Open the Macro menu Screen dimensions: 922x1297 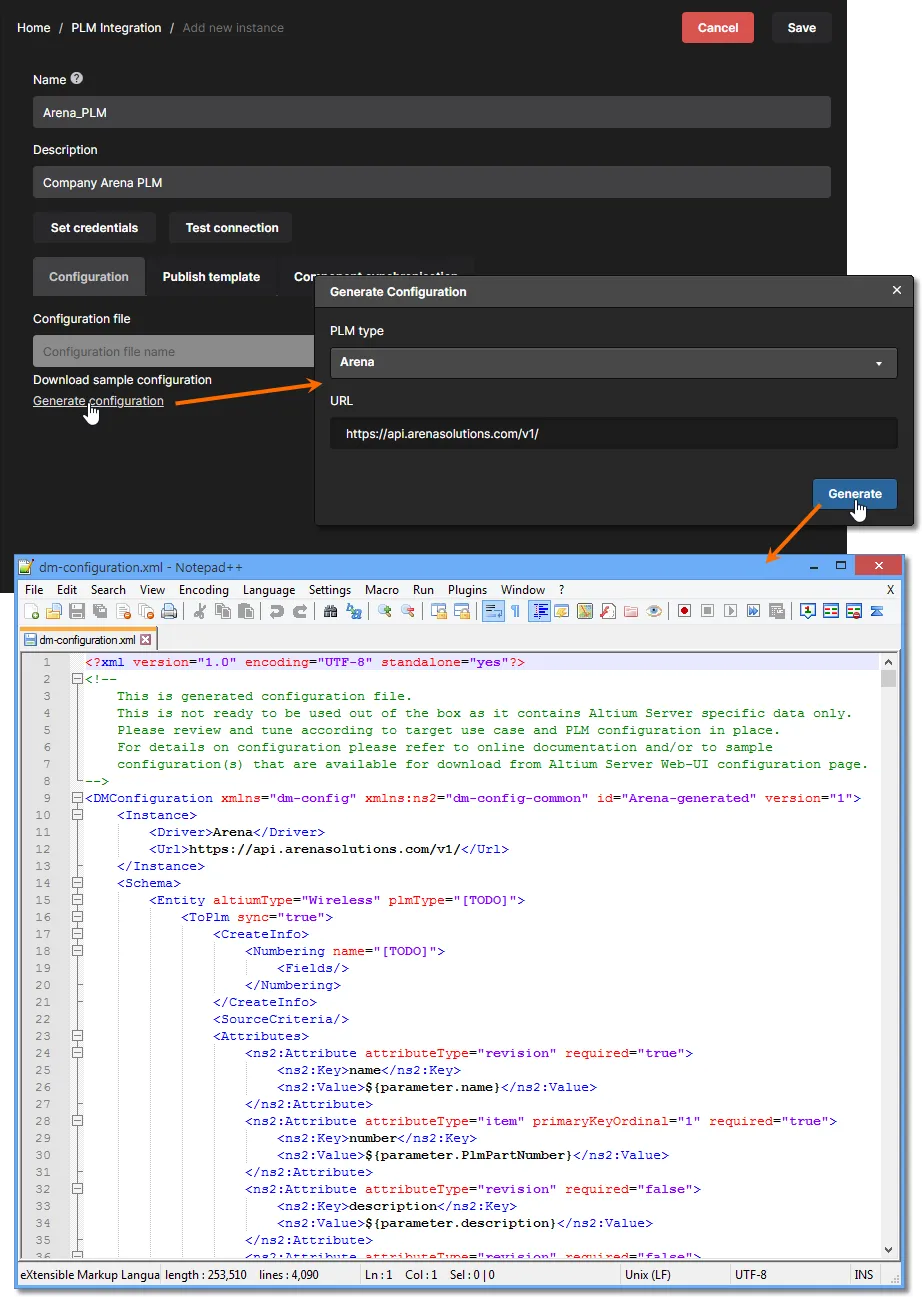[x=382, y=590]
